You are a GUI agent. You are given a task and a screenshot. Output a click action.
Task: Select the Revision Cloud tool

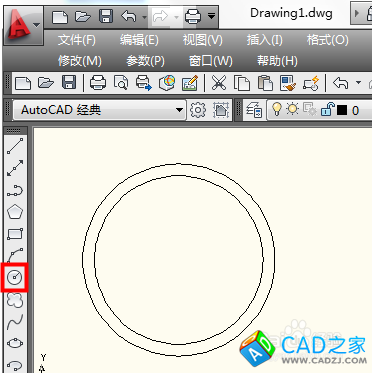[x=15, y=300]
